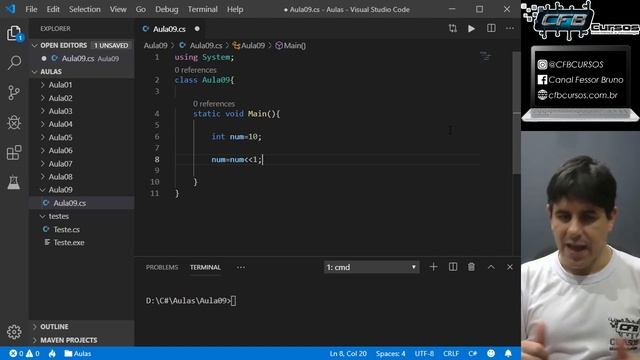Open the Help menu

235,9
